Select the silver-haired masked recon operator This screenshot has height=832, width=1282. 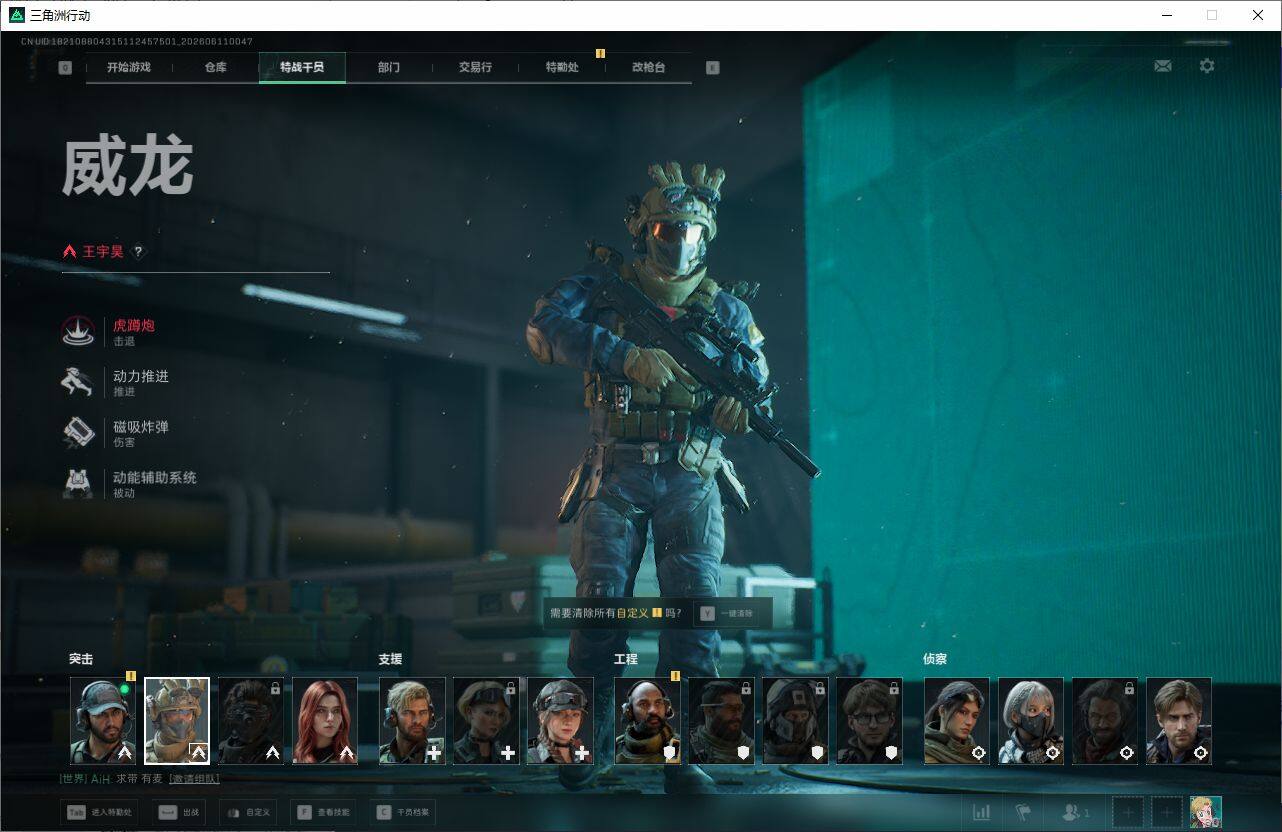pos(1031,721)
